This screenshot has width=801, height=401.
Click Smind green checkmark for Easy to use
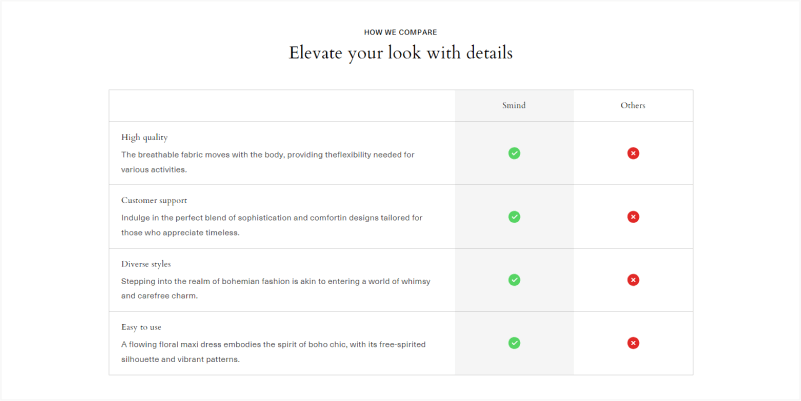tap(514, 343)
